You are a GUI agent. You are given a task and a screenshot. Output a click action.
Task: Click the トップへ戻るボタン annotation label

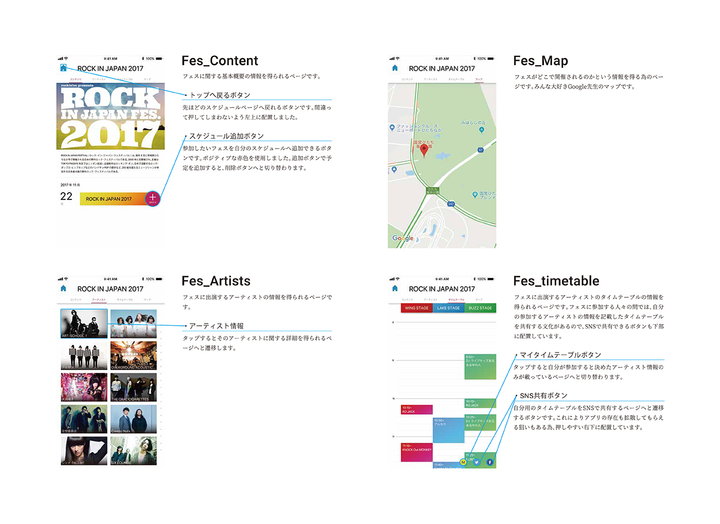pyautogui.click(x=220, y=95)
